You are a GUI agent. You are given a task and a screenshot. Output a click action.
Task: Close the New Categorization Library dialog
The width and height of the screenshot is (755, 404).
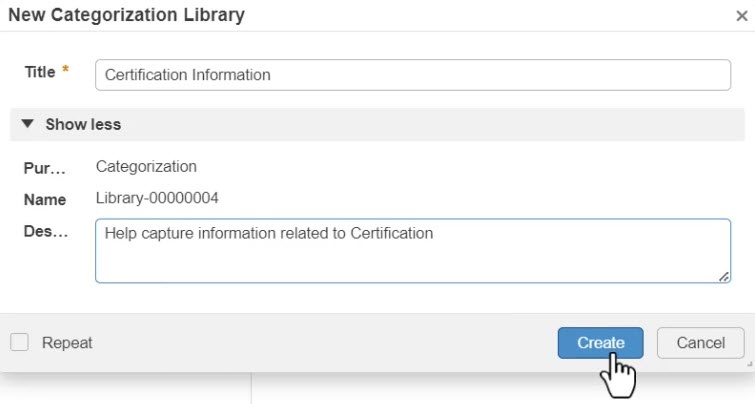coord(740,16)
